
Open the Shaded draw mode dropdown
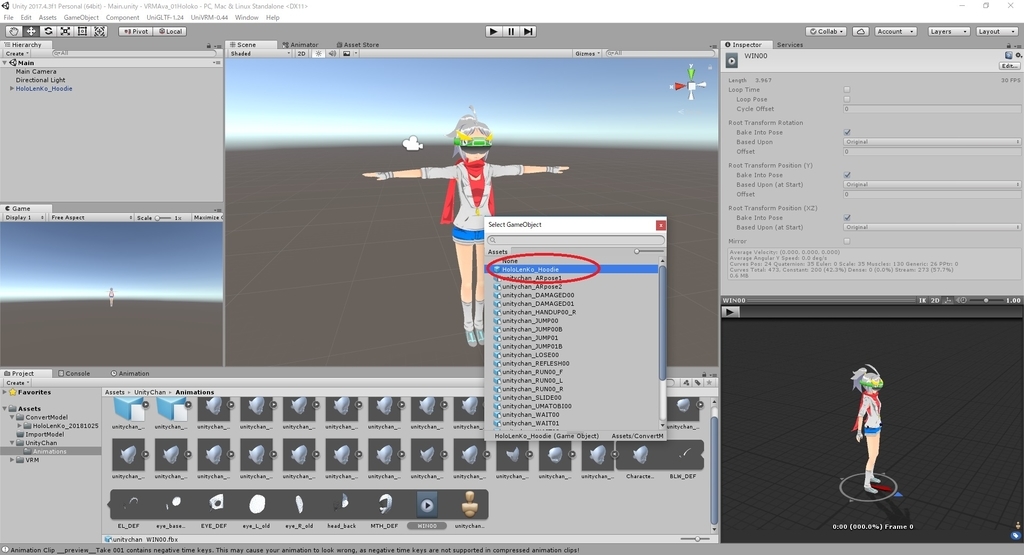pos(259,54)
